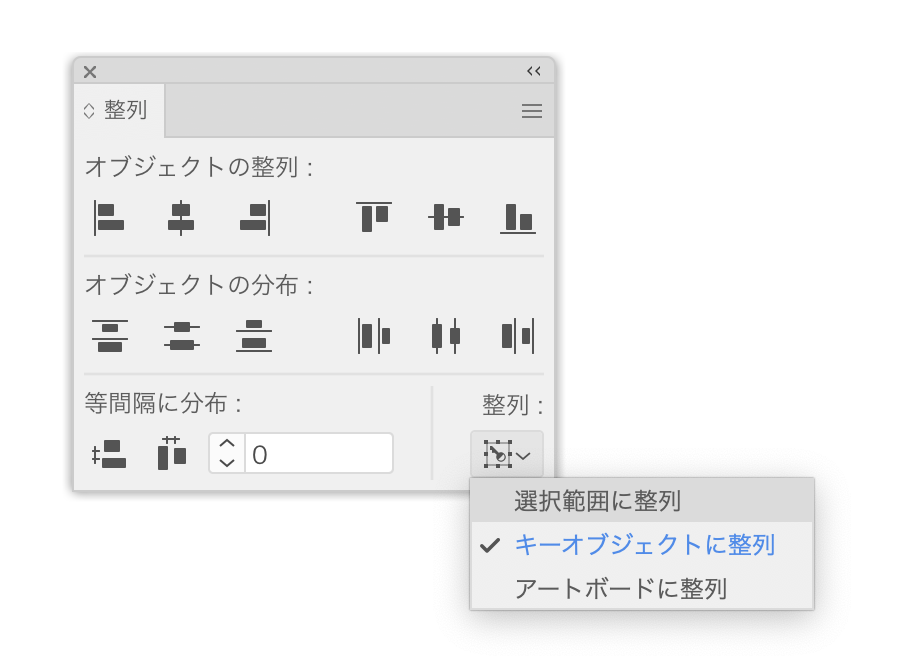Select the horizontal align left icon
The image size is (910, 672).
point(108,218)
